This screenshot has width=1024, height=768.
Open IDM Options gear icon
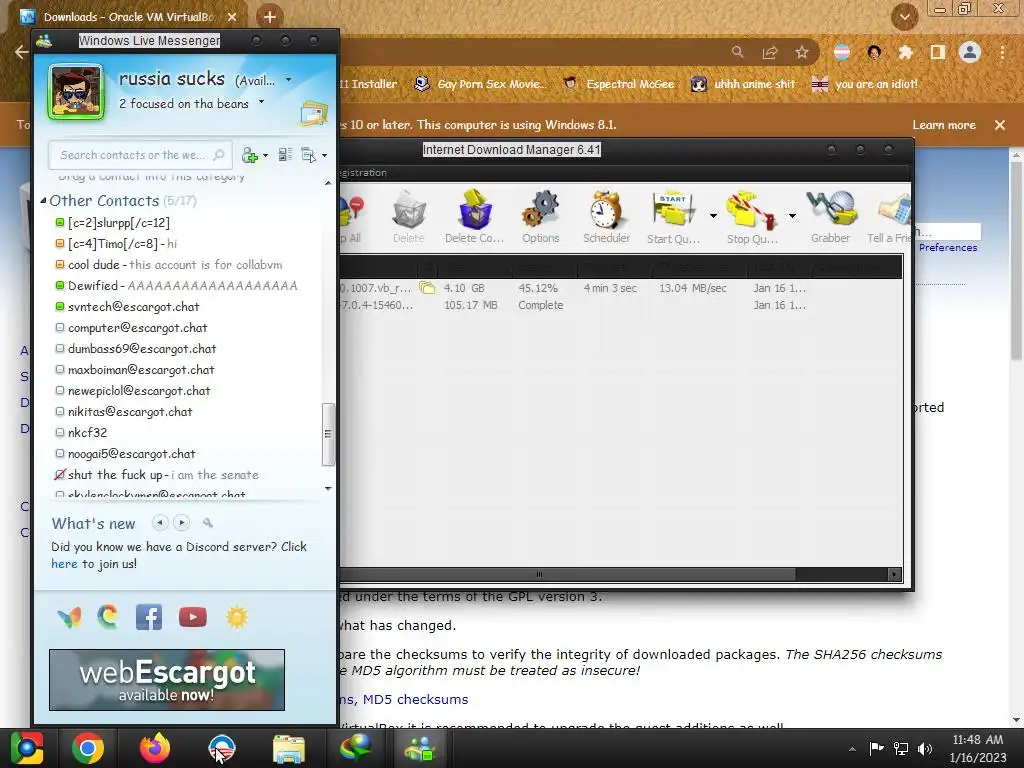[x=541, y=216]
